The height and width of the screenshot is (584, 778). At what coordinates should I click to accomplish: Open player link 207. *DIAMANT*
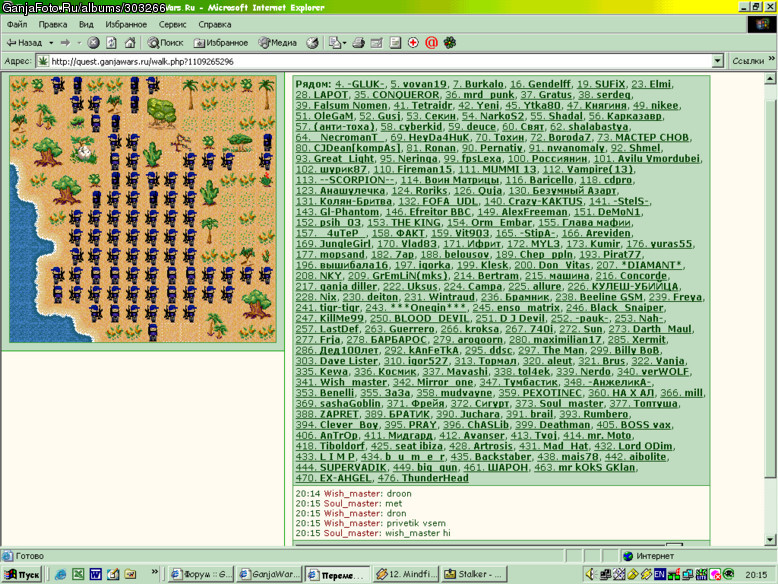(x=639, y=265)
